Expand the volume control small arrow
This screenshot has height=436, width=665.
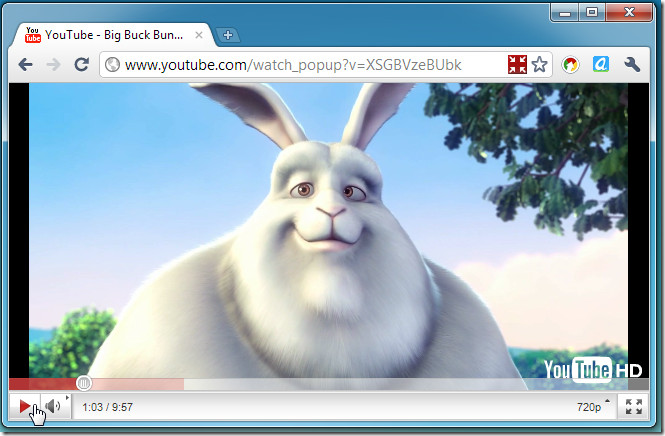pos(67,398)
